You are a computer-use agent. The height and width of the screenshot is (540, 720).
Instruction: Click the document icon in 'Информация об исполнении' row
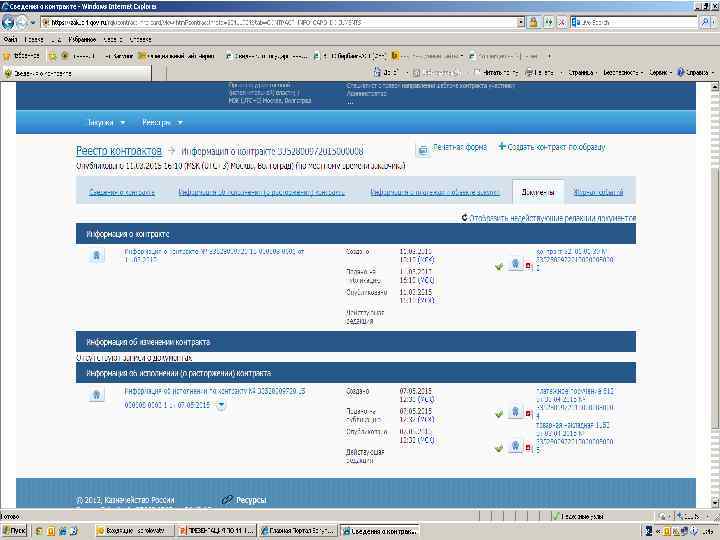click(96, 395)
